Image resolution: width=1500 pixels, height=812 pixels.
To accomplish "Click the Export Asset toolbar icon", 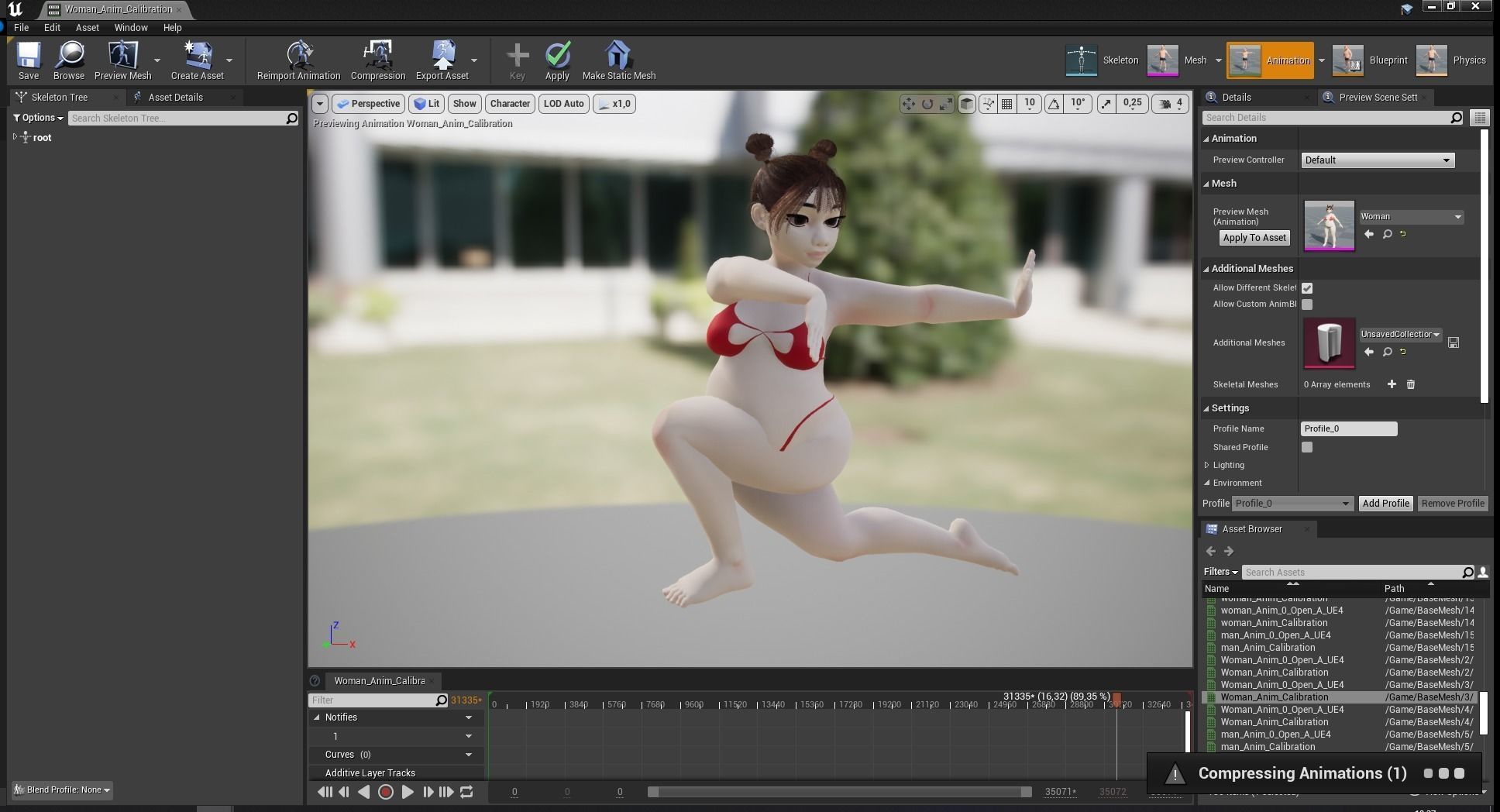I will click(442, 60).
